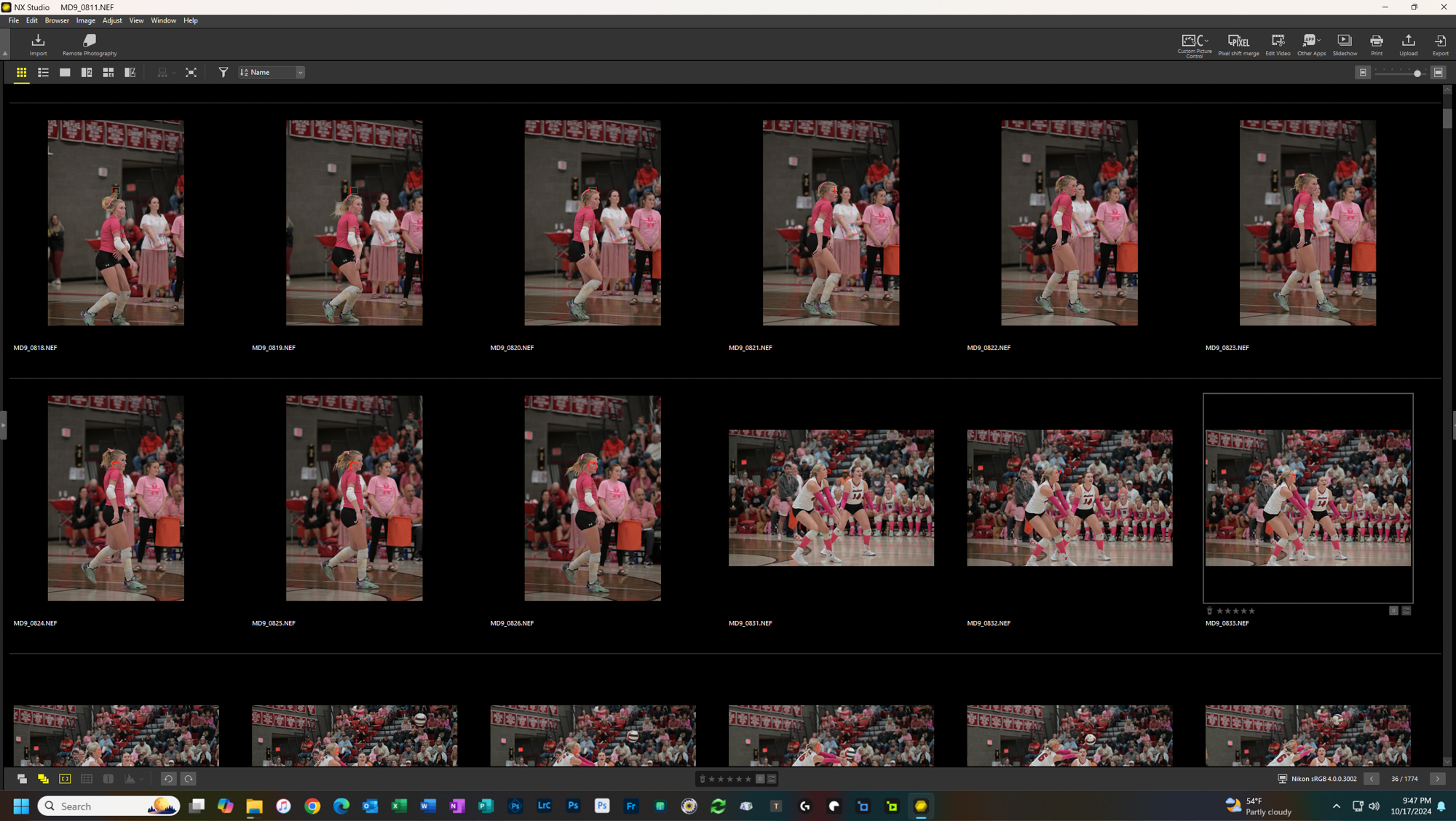
Task: Switch to single image viewer mode
Action: point(65,72)
